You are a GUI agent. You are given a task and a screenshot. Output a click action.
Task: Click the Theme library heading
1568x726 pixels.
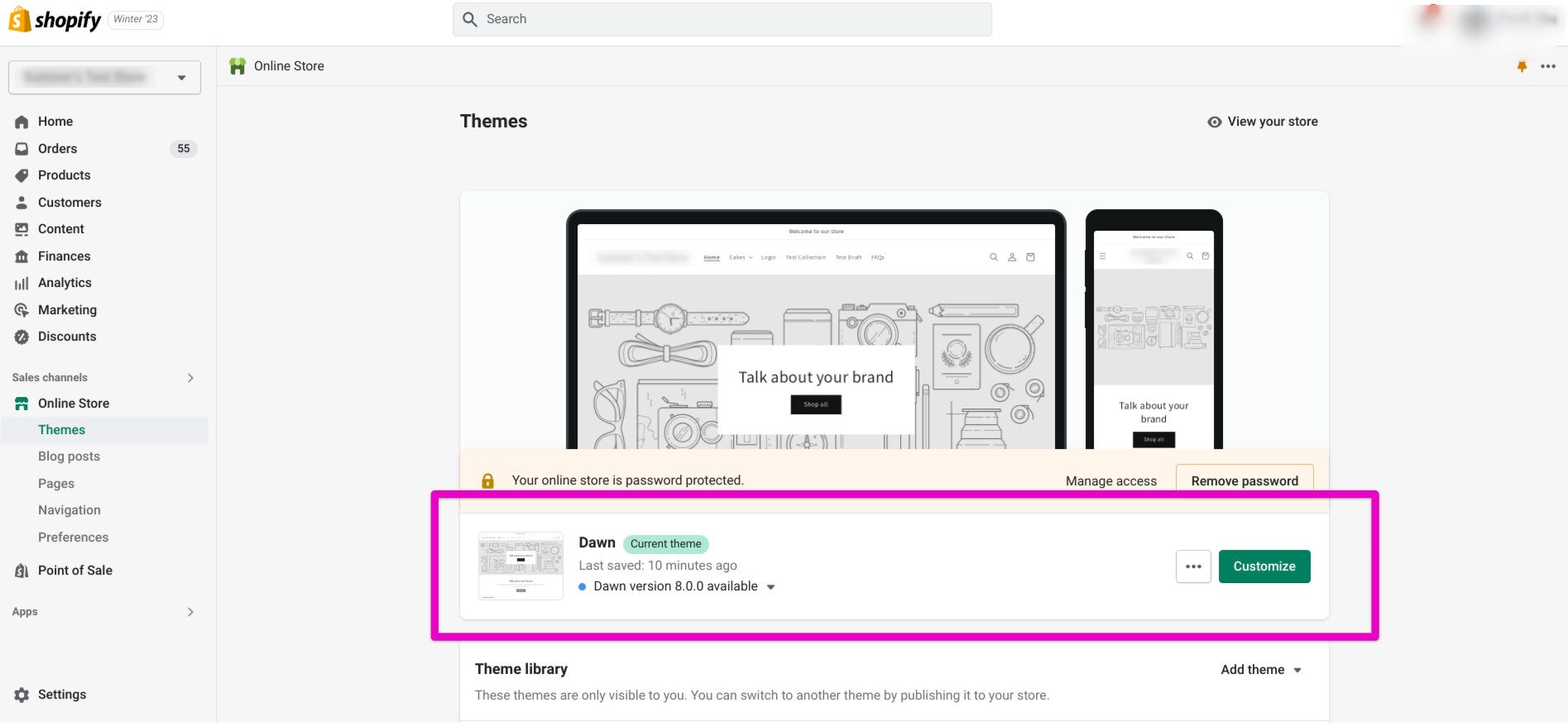521,669
